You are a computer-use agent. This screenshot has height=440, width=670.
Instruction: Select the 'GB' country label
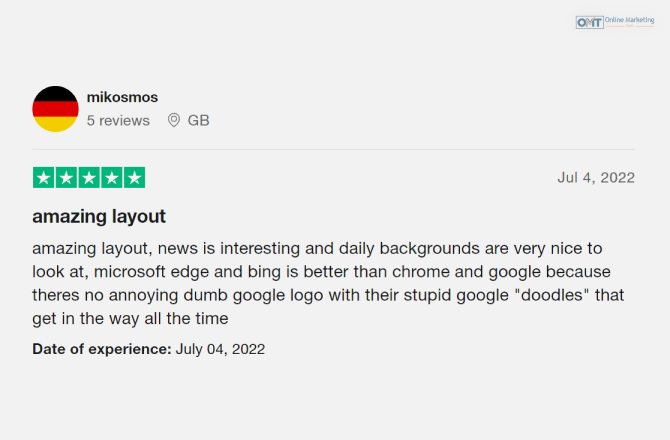pyautogui.click(x=199, y=120)
